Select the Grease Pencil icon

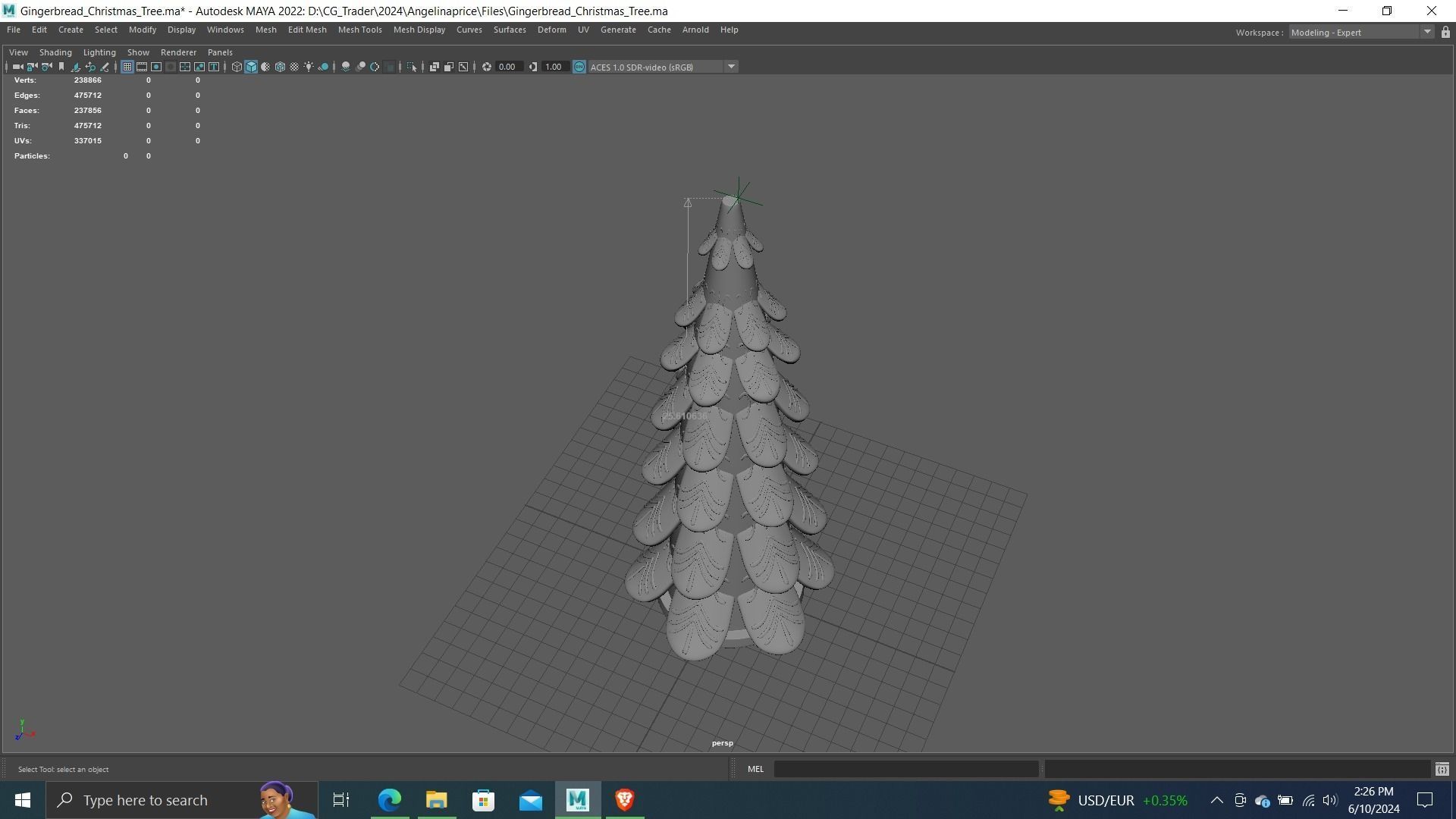[105, 67]
